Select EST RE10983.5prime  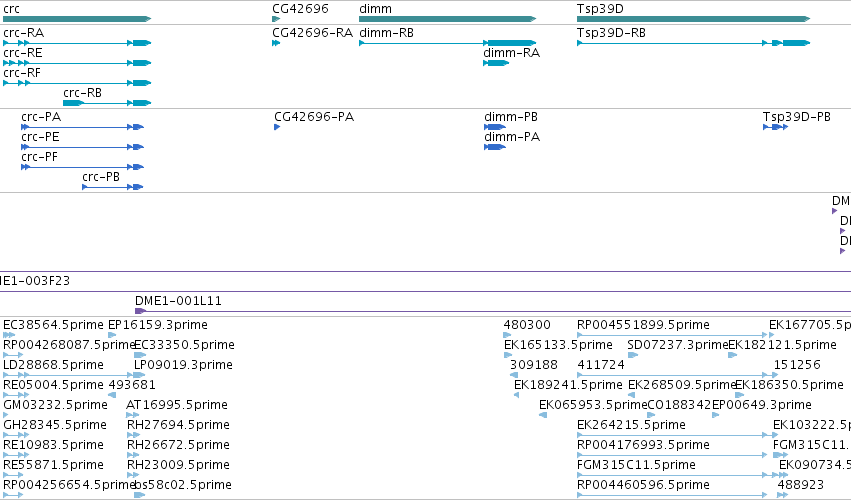click(53, 445)
